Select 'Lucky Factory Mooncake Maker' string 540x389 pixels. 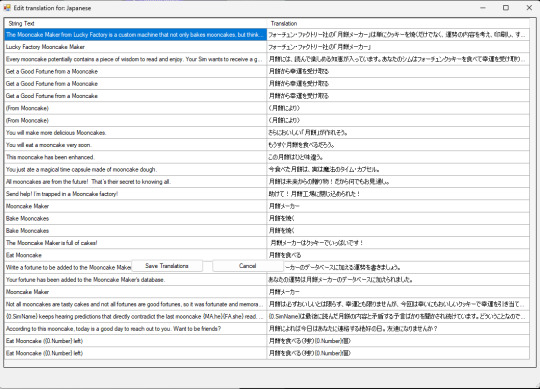(136, 47)
